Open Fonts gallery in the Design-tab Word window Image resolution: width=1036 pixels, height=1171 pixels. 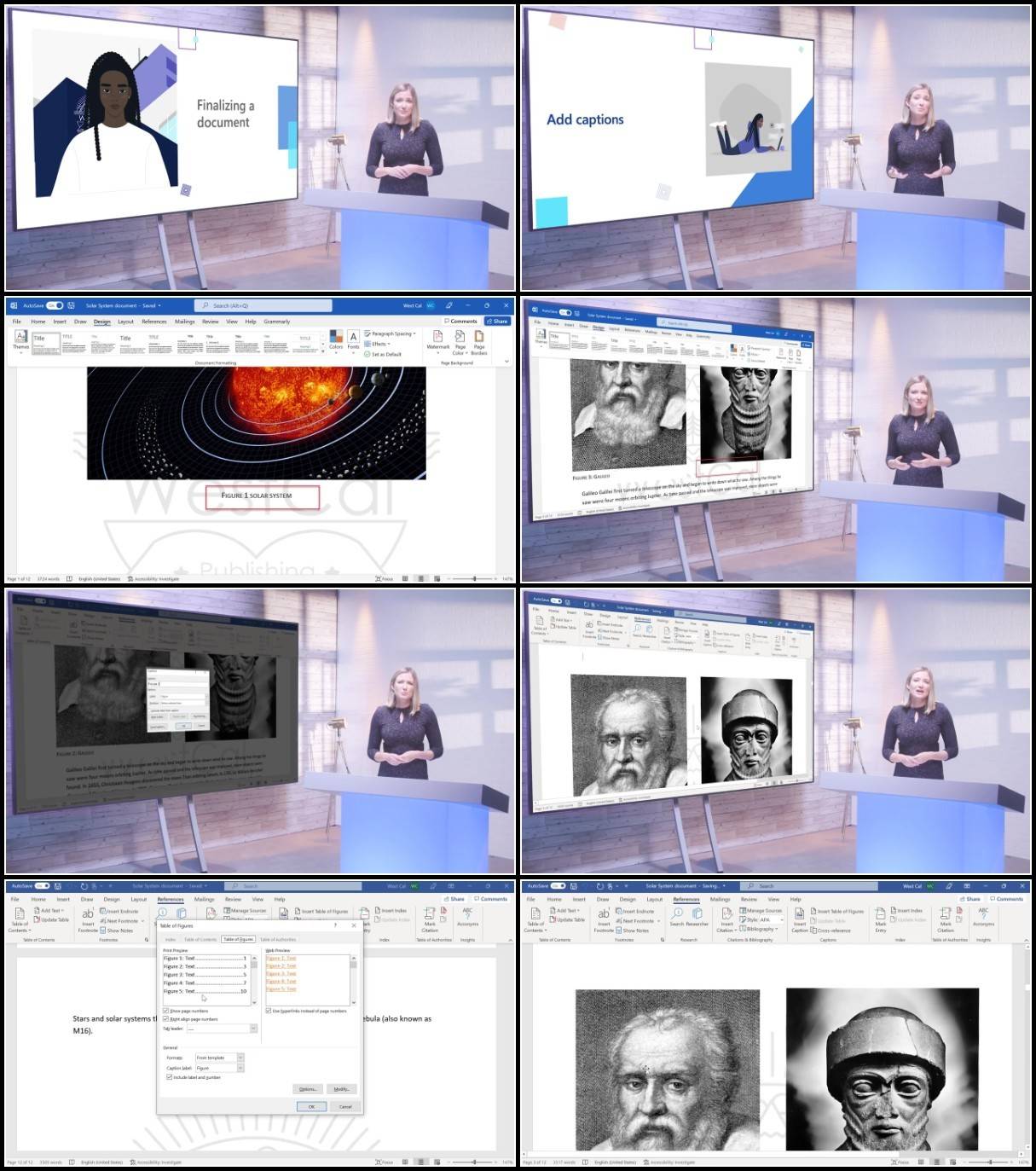(353, 340)
